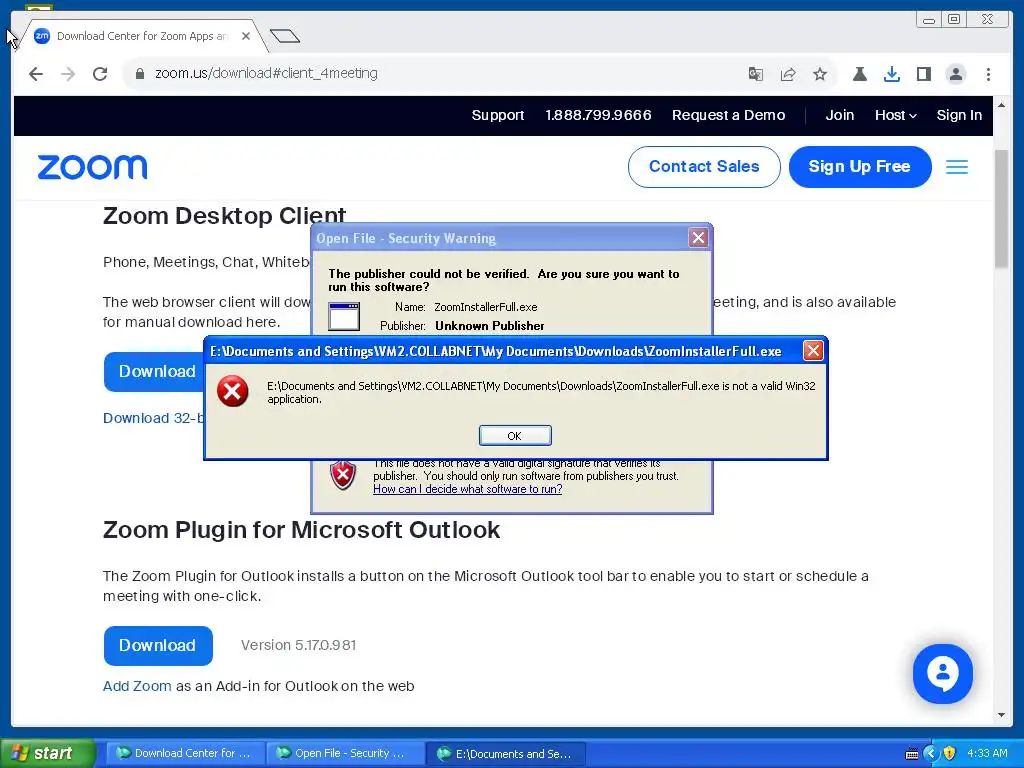This screenshot has height=768, width=1024.
Task: Click the browser back arrow
Action: [x=36, y=74]
